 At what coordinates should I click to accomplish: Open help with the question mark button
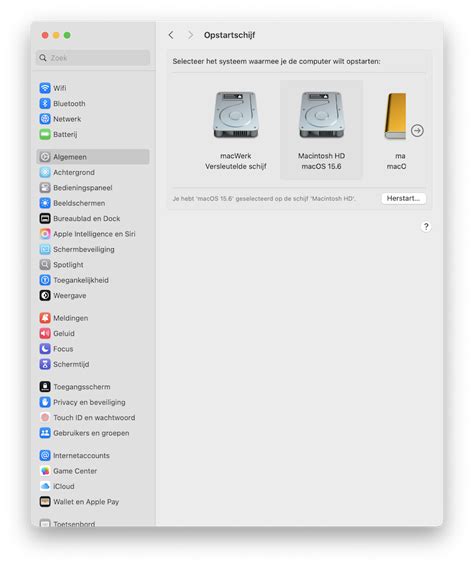[x=426, y=227]
